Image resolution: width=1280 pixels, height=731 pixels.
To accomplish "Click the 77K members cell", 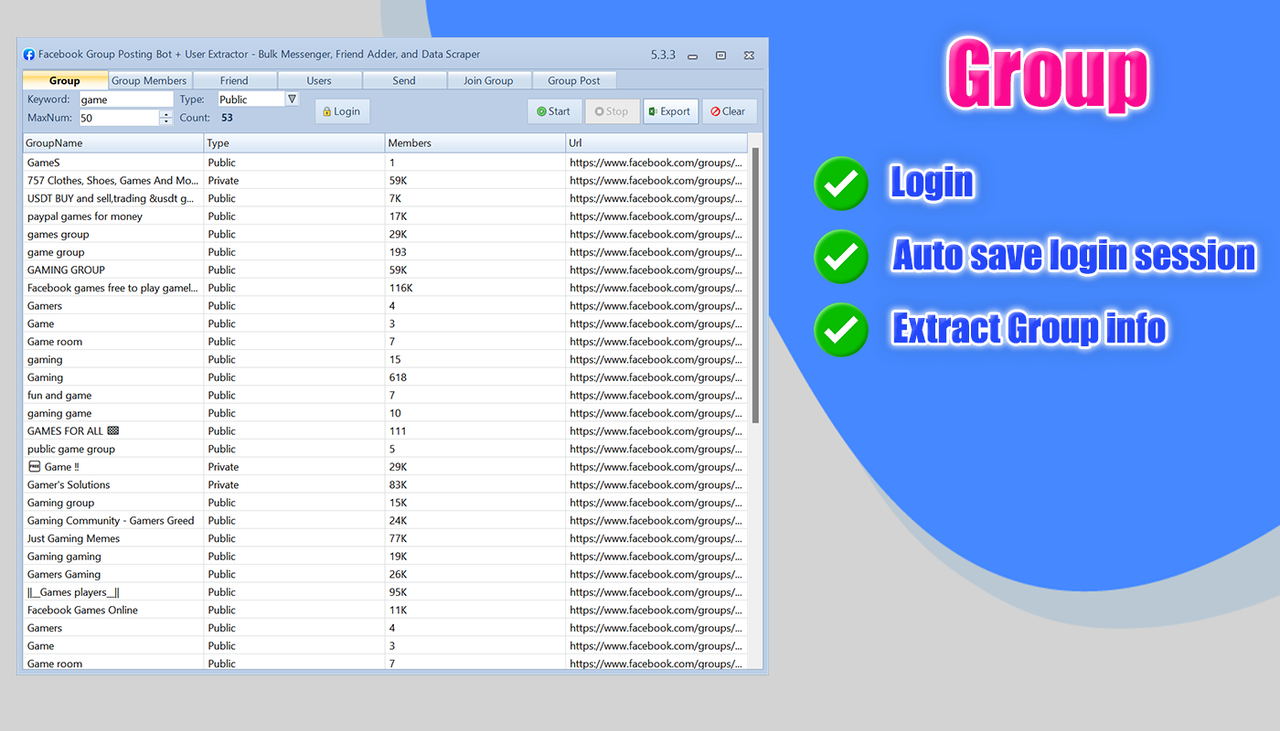I will point(475,538).
